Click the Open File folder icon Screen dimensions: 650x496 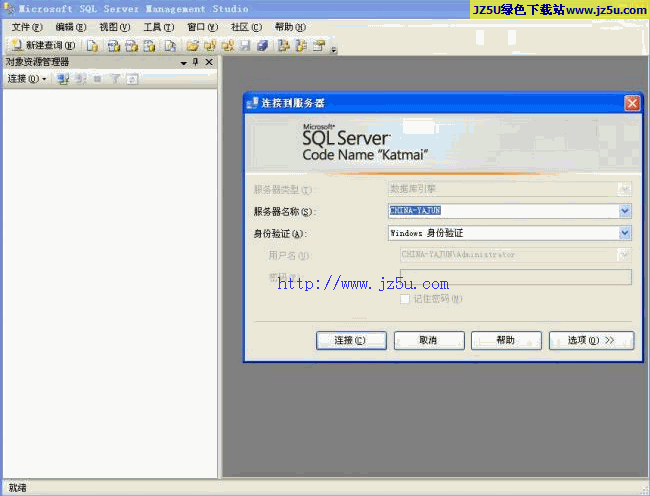point(192,46)
